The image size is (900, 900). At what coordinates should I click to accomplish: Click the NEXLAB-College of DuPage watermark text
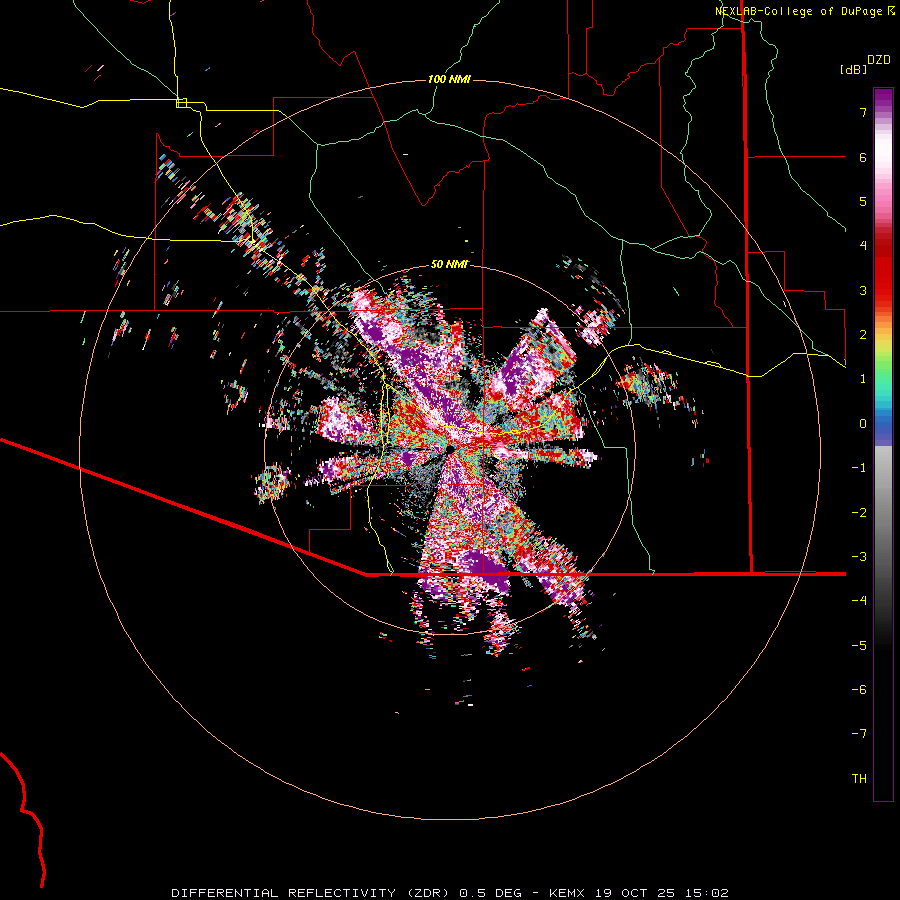798,11
